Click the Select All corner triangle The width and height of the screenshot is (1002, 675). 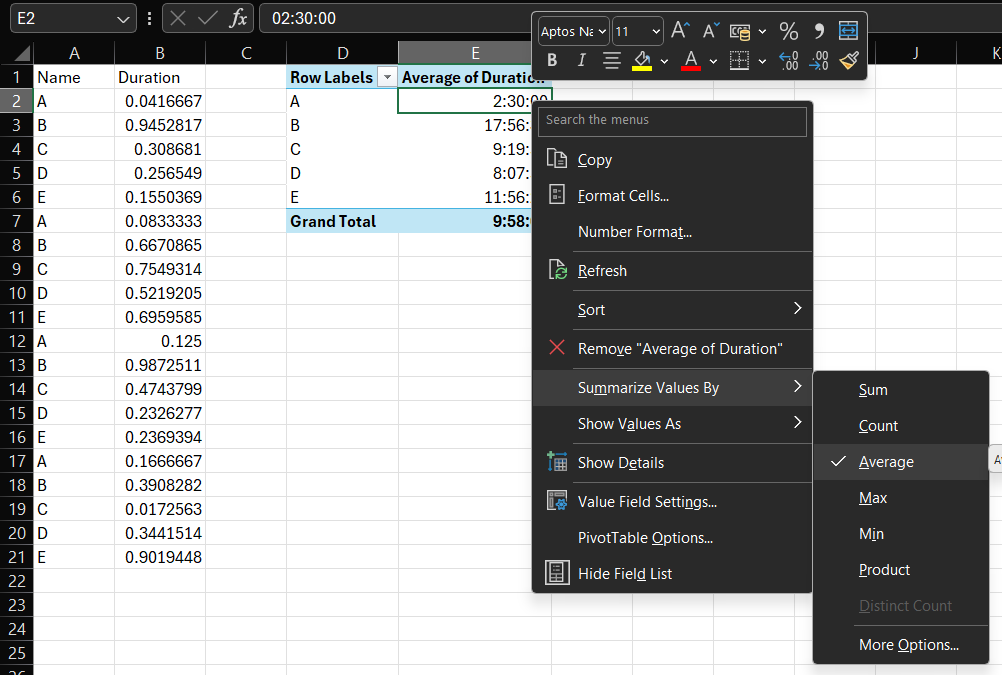(x=22, y=53)
